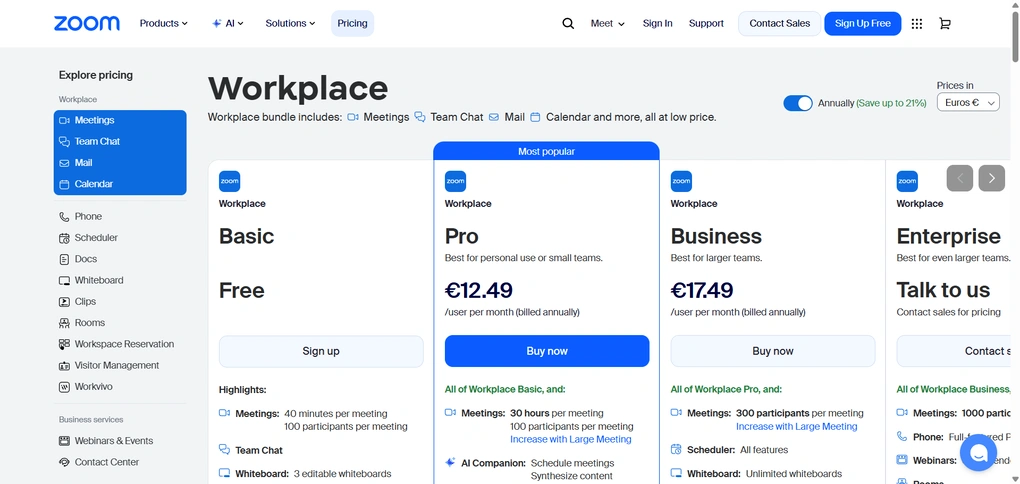
Task: Click the Mail icon in bundle description
Action: coord(494,117)
